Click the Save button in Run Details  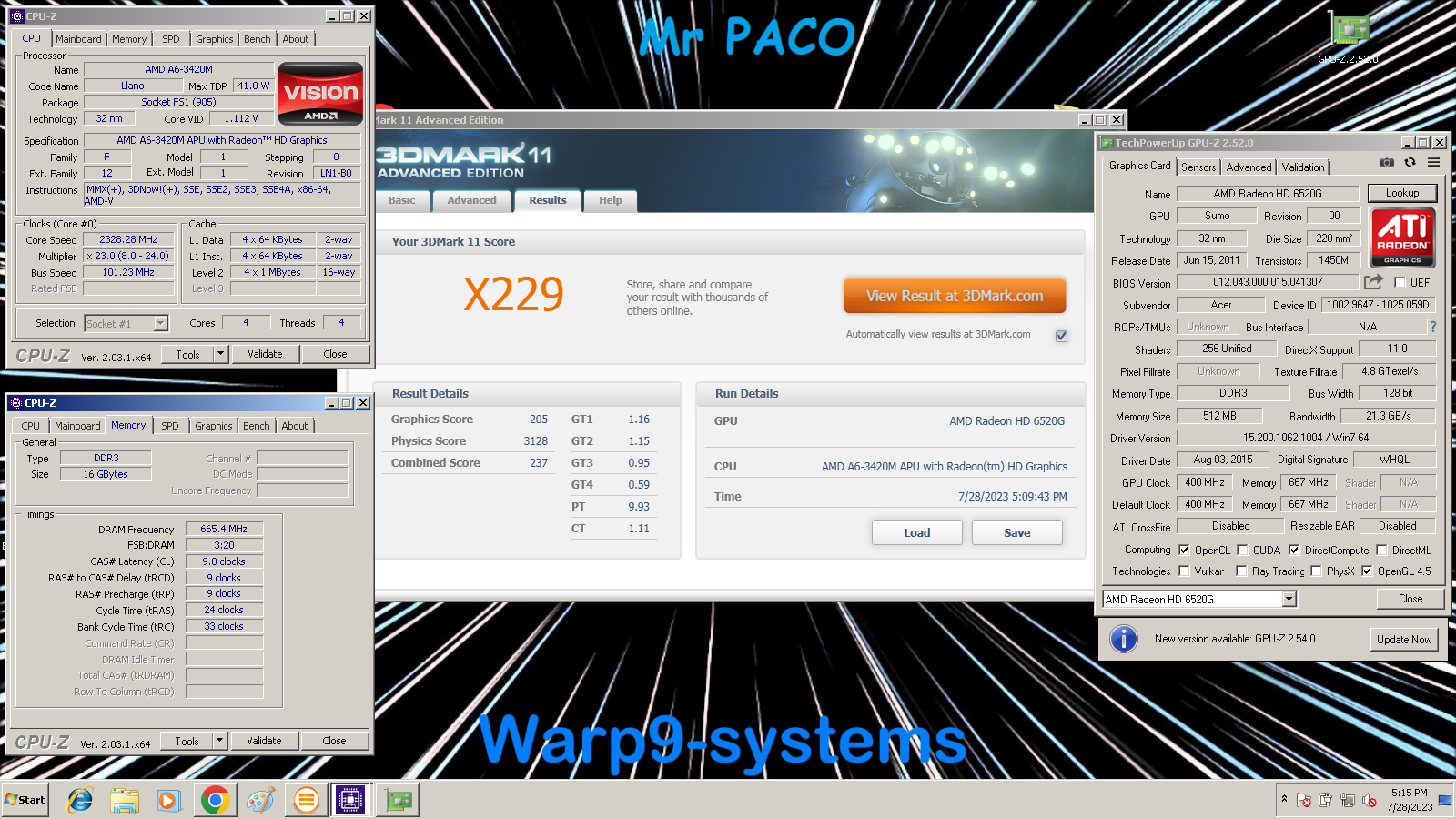click(1017, 532)
